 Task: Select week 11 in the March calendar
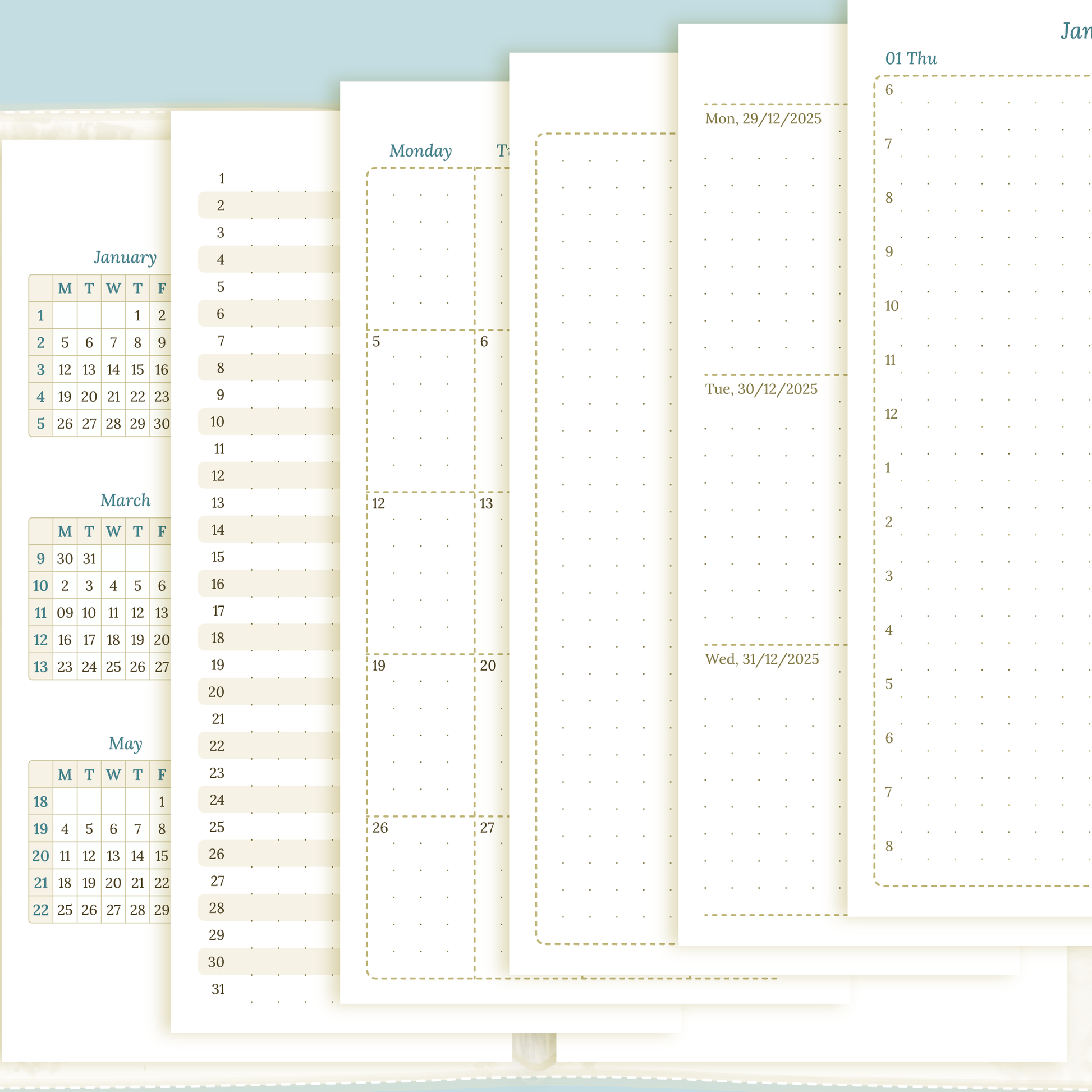coord(41,613)
